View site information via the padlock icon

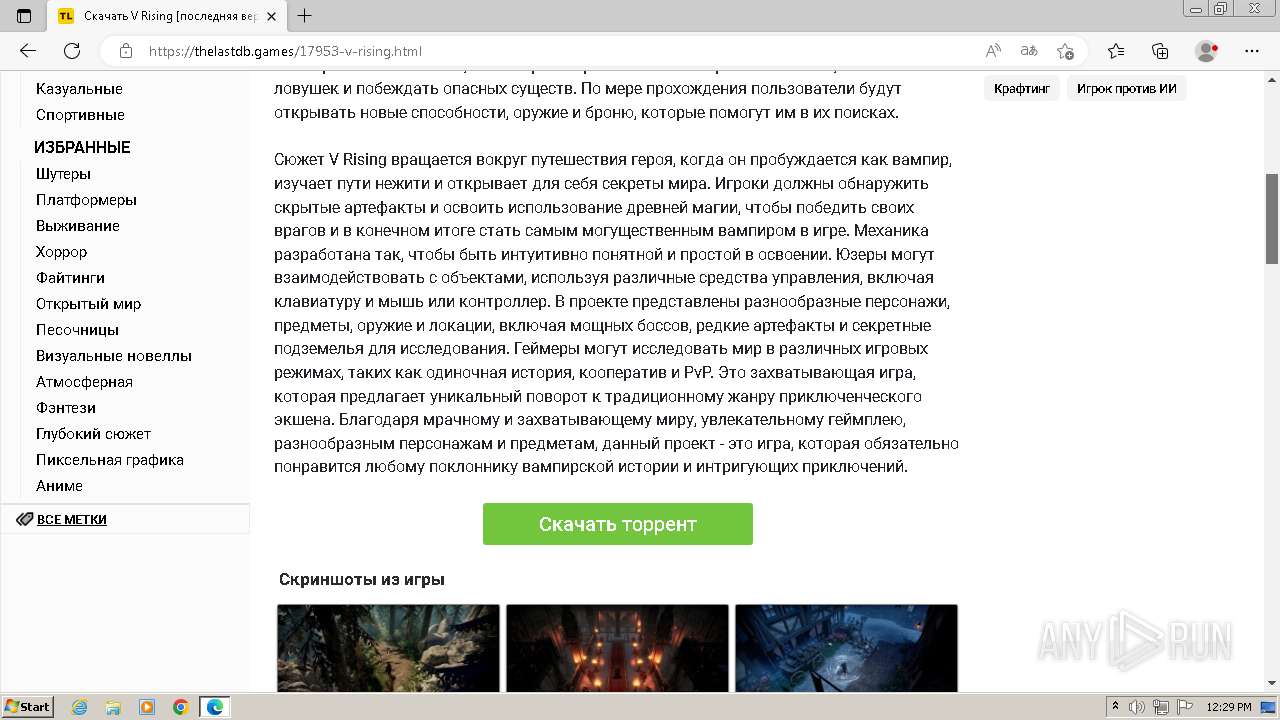126,51
